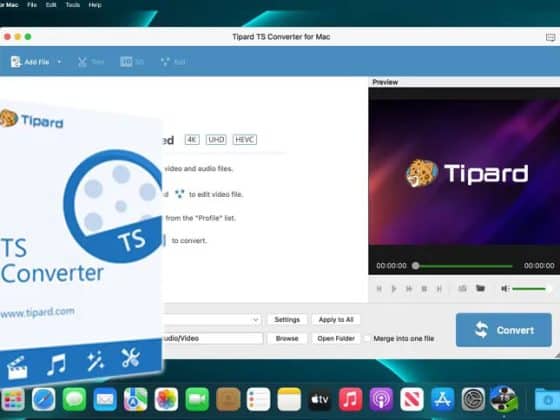560x420 pixels.
Task: Open News from the Dock
Action: point(412,399)
